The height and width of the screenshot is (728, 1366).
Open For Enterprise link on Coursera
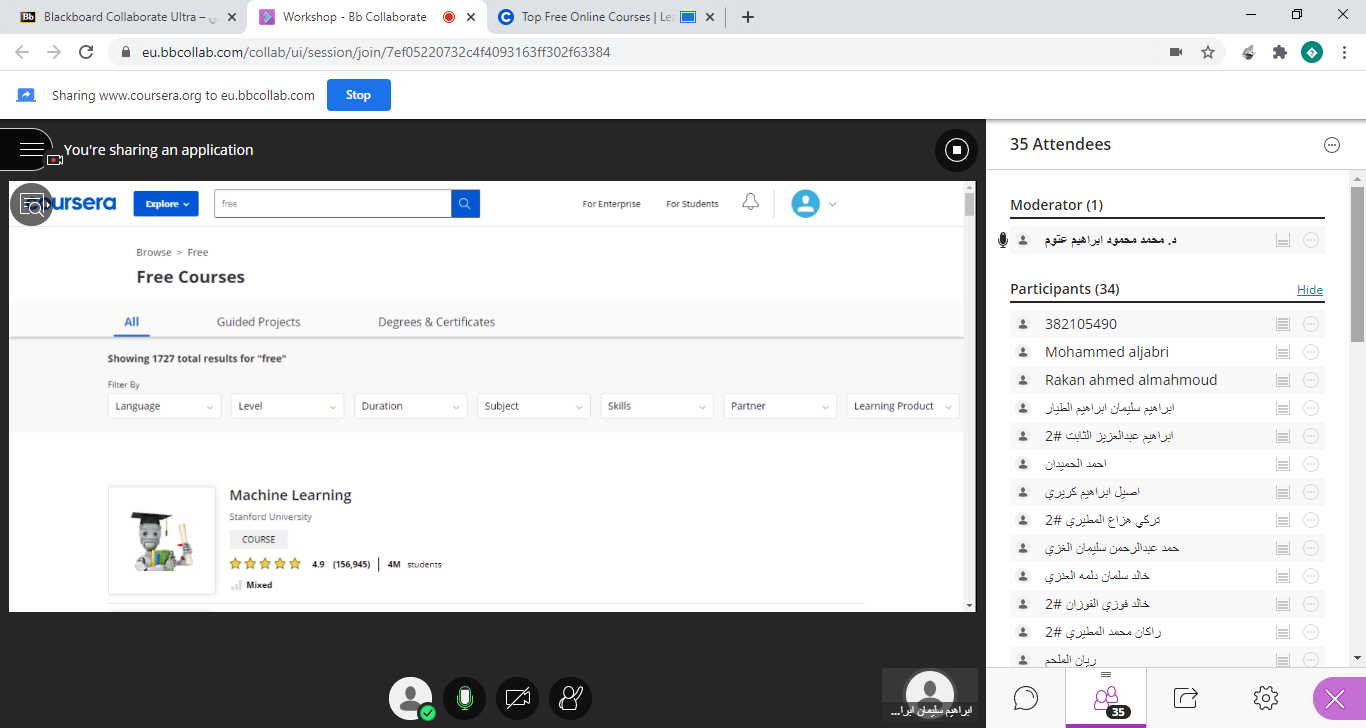point(611,204)
